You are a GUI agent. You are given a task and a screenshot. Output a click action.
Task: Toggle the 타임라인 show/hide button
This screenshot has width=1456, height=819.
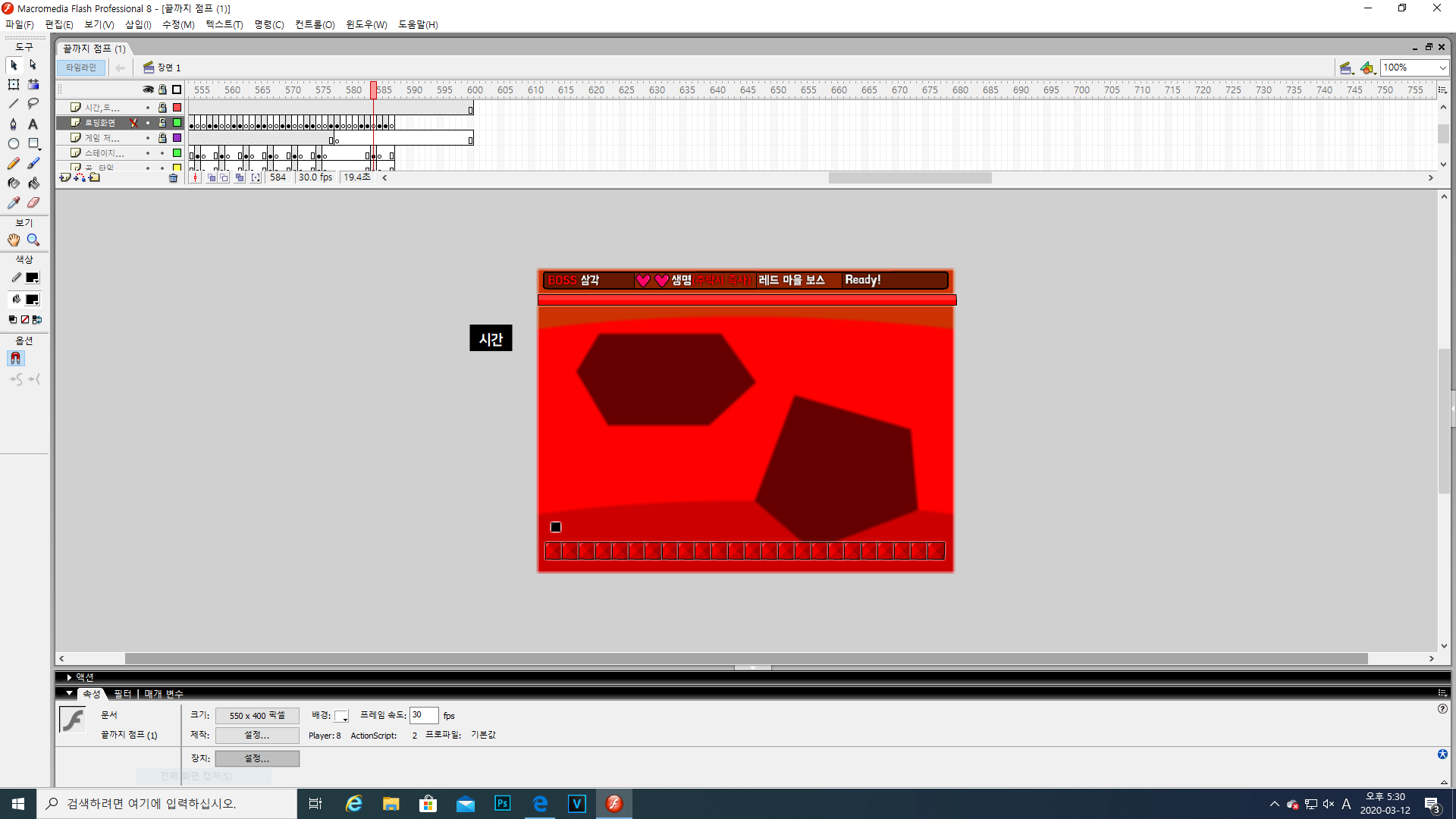coord(81,67)
